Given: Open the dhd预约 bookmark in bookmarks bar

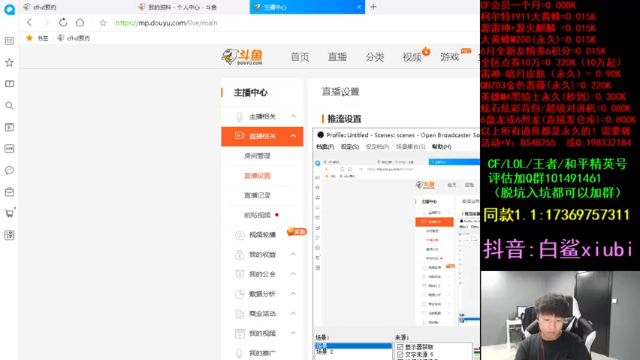Looking at the screenshot, I should point(73,38).
